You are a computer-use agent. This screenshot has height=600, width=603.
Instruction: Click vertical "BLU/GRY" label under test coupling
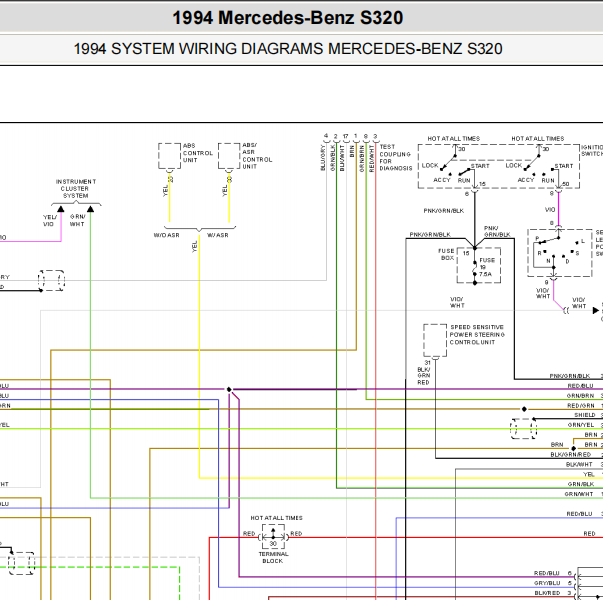[323, 158]
